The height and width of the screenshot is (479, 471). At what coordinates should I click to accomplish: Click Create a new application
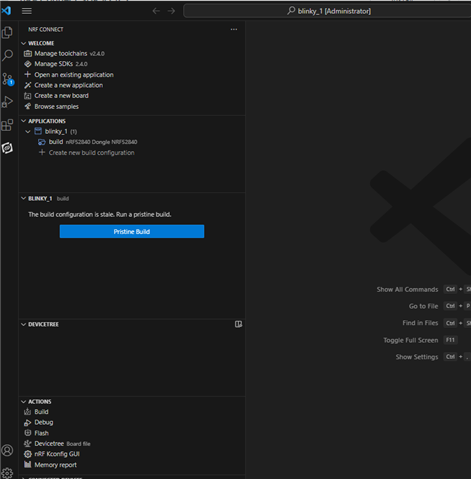(x=63, y=85)
